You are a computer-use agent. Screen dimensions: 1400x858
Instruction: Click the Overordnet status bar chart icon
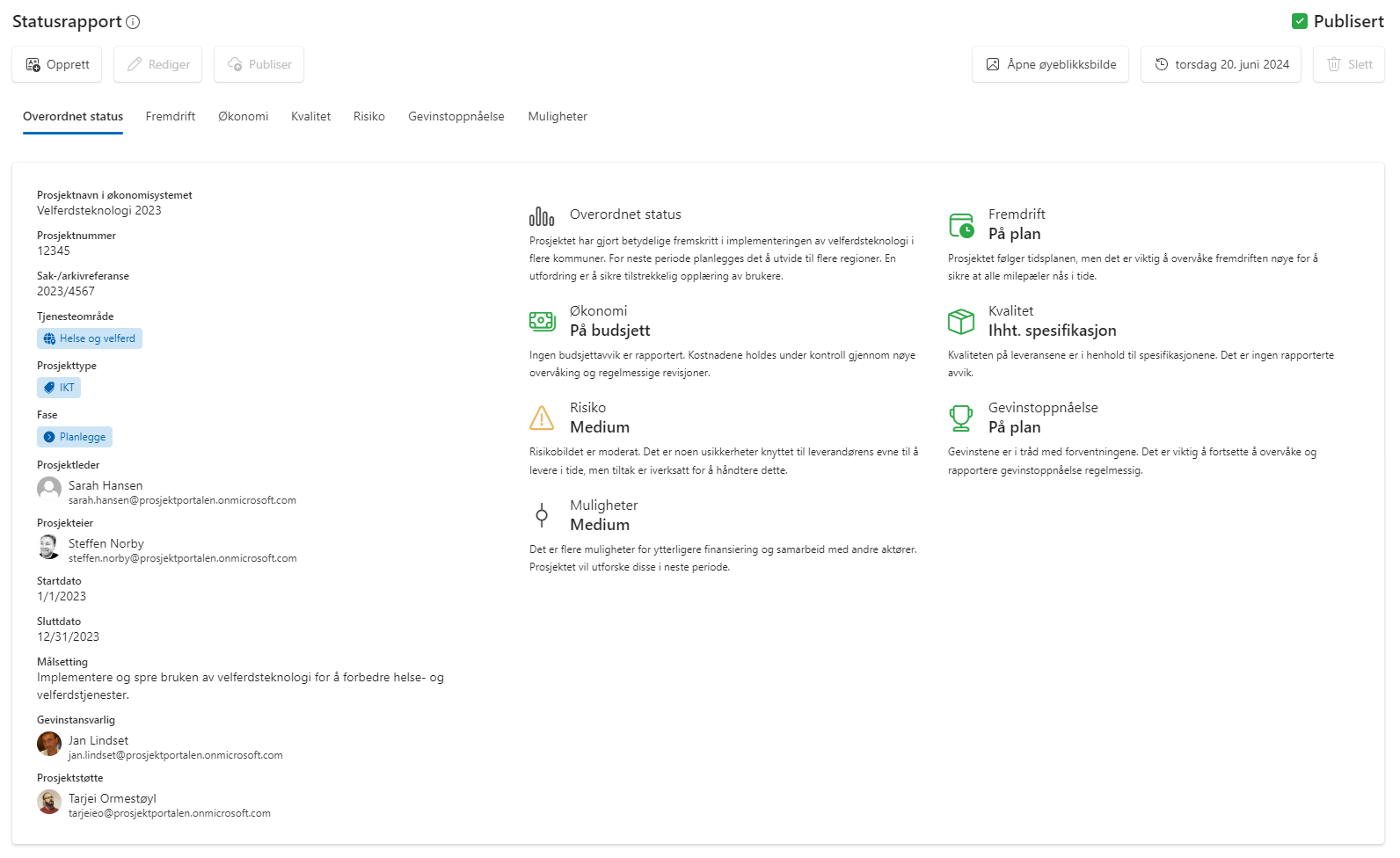542,216
